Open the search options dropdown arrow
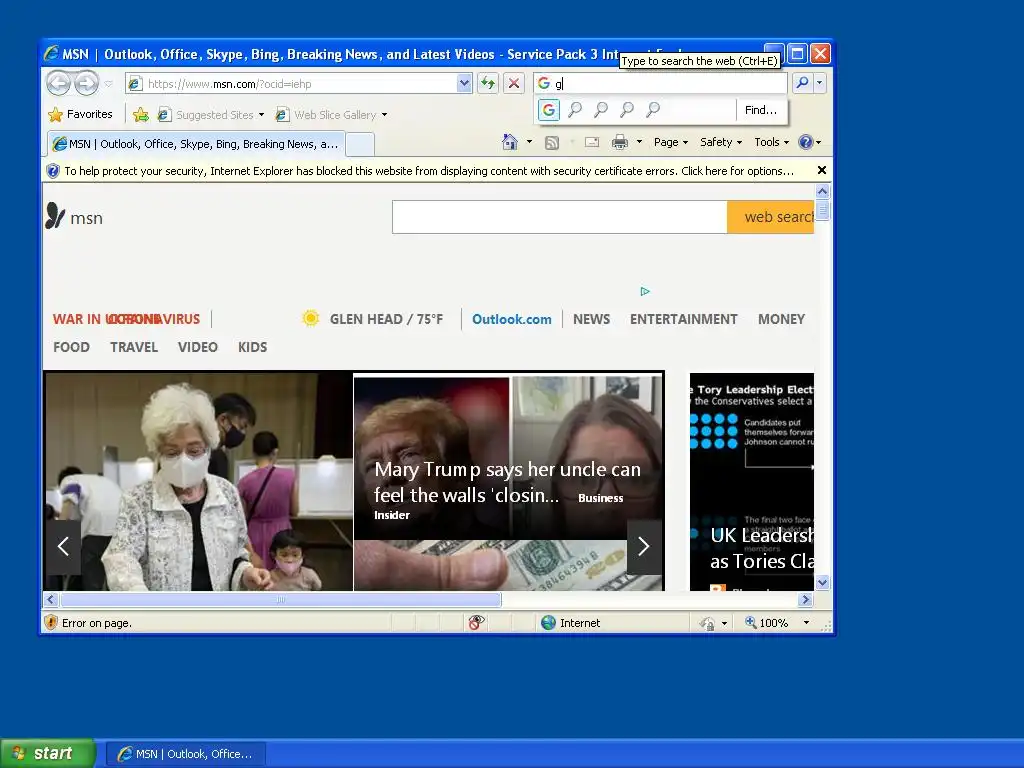Screen dimensions: 1024x768 click(x=819, y=83)
